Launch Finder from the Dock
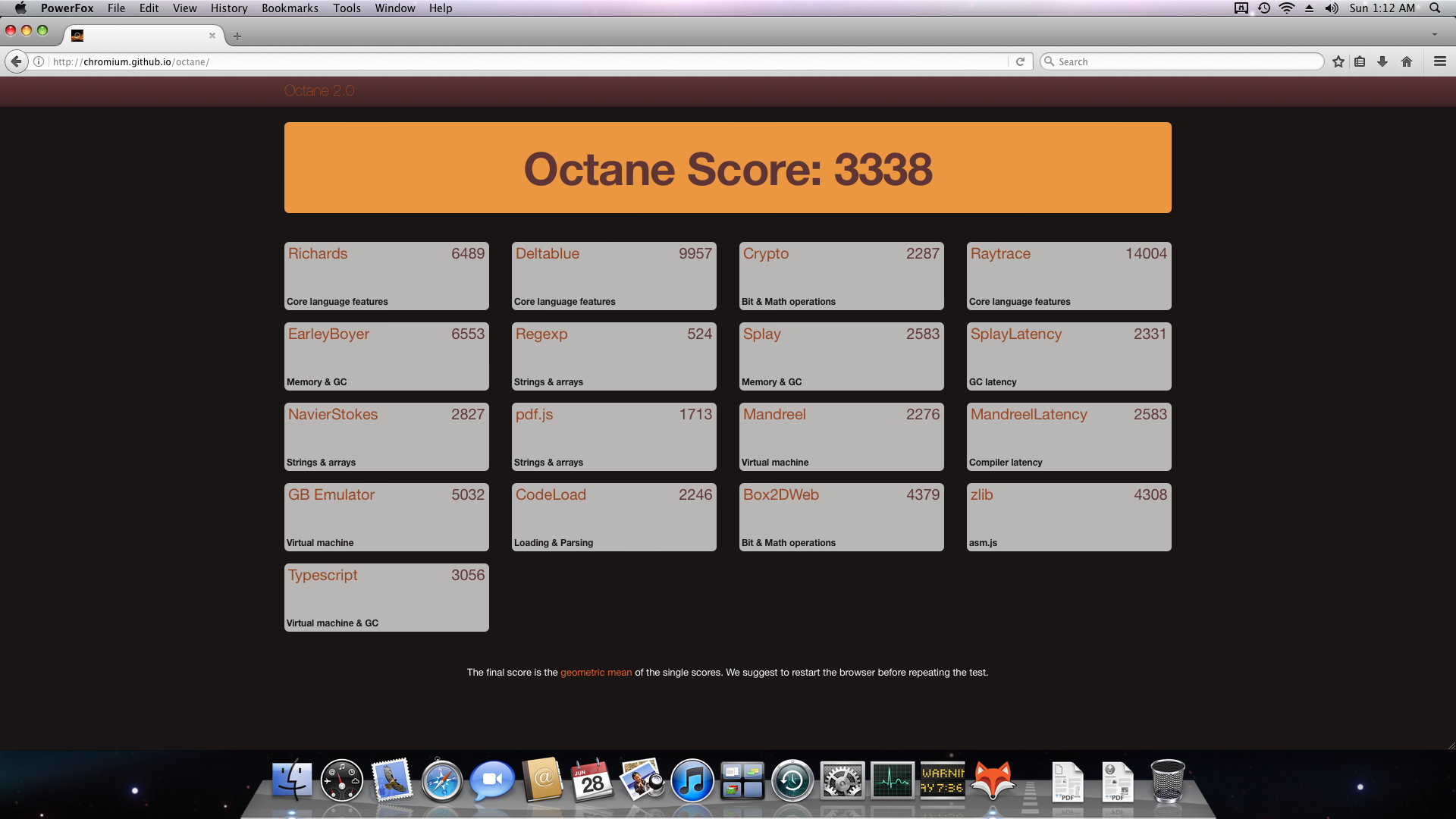The image size is (1456, 819). 292,780
